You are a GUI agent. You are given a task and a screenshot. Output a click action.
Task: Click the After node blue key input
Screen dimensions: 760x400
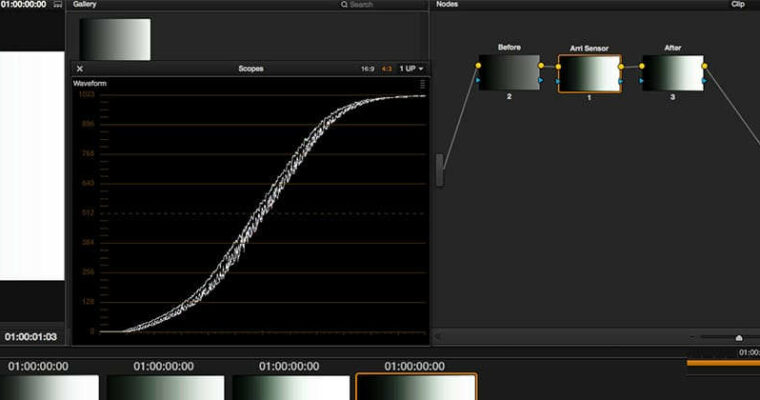tap(642, 80)
